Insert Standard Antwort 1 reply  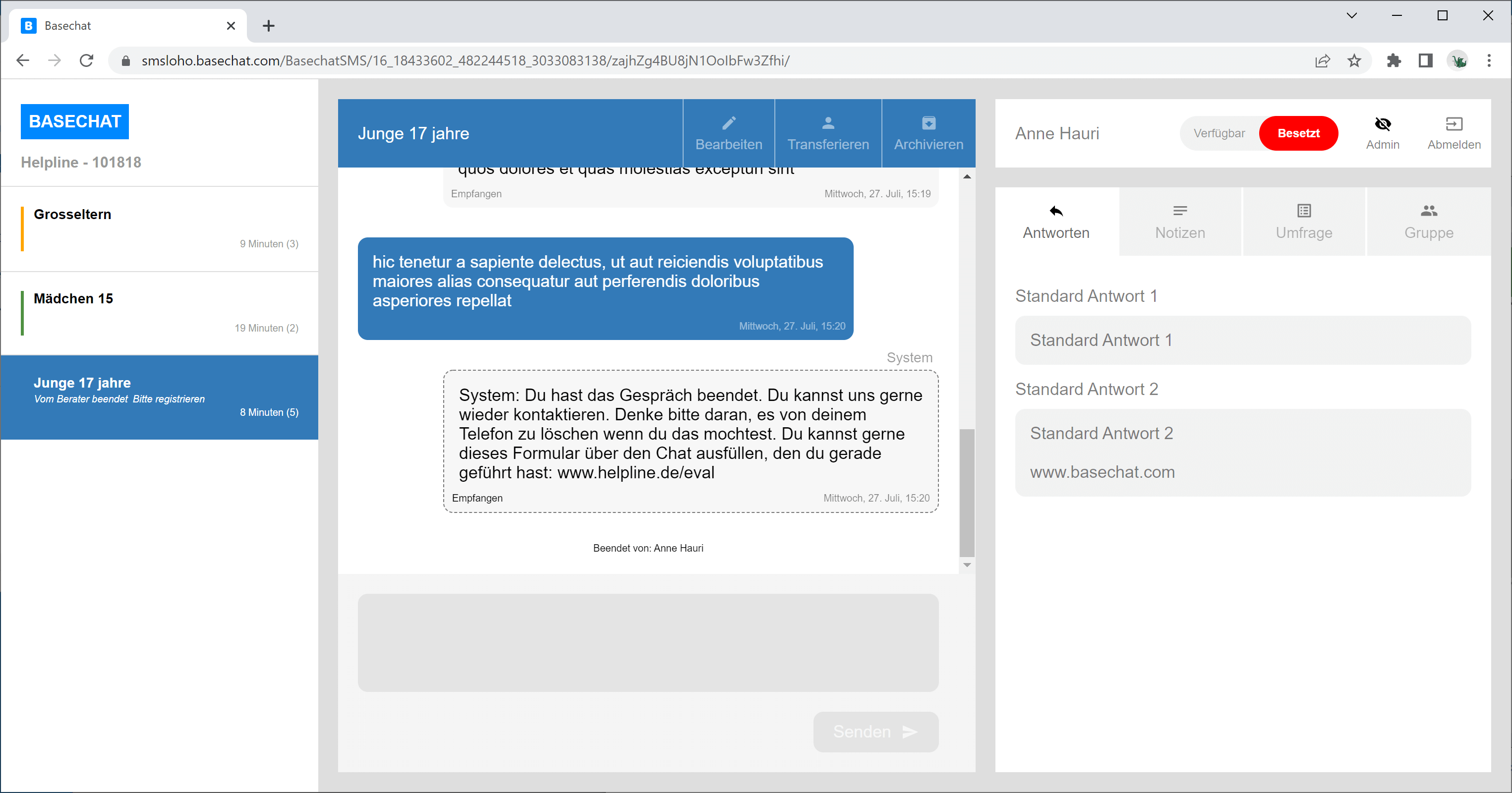pyautogui.click(x=1243, y=340)
